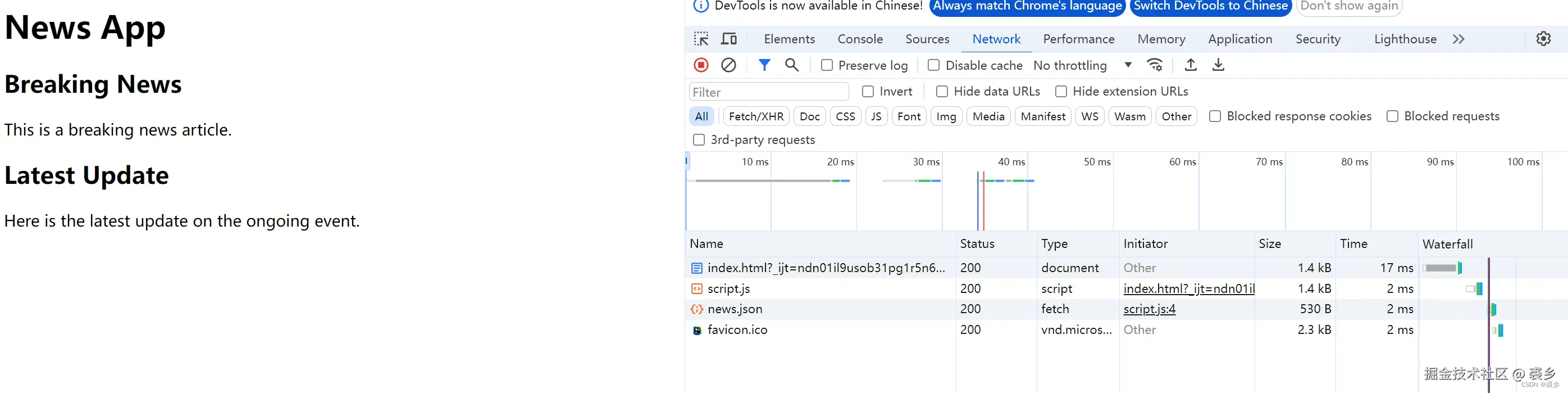This screenshot has width=1568, height=393.
Task: Click the export HAR download icon
Action: pos(1218,65)
